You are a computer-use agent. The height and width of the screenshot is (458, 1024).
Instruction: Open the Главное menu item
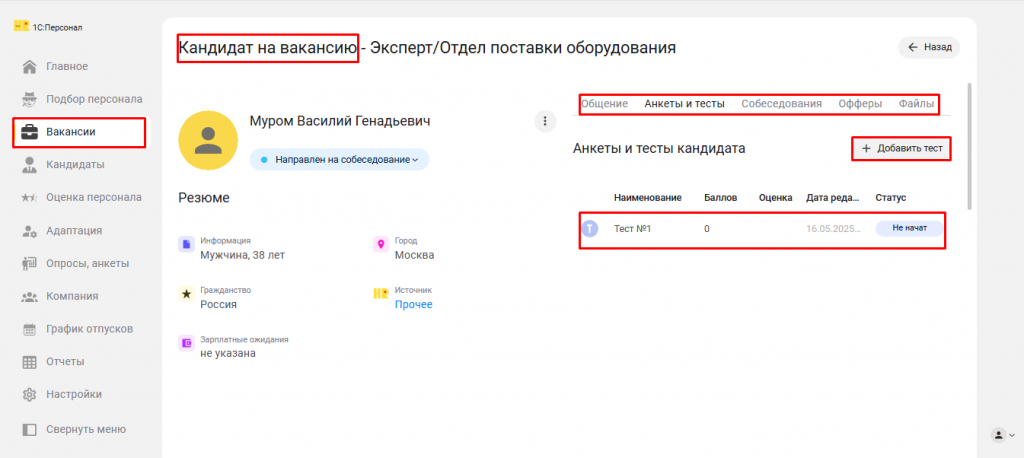[x=67, y=67]
